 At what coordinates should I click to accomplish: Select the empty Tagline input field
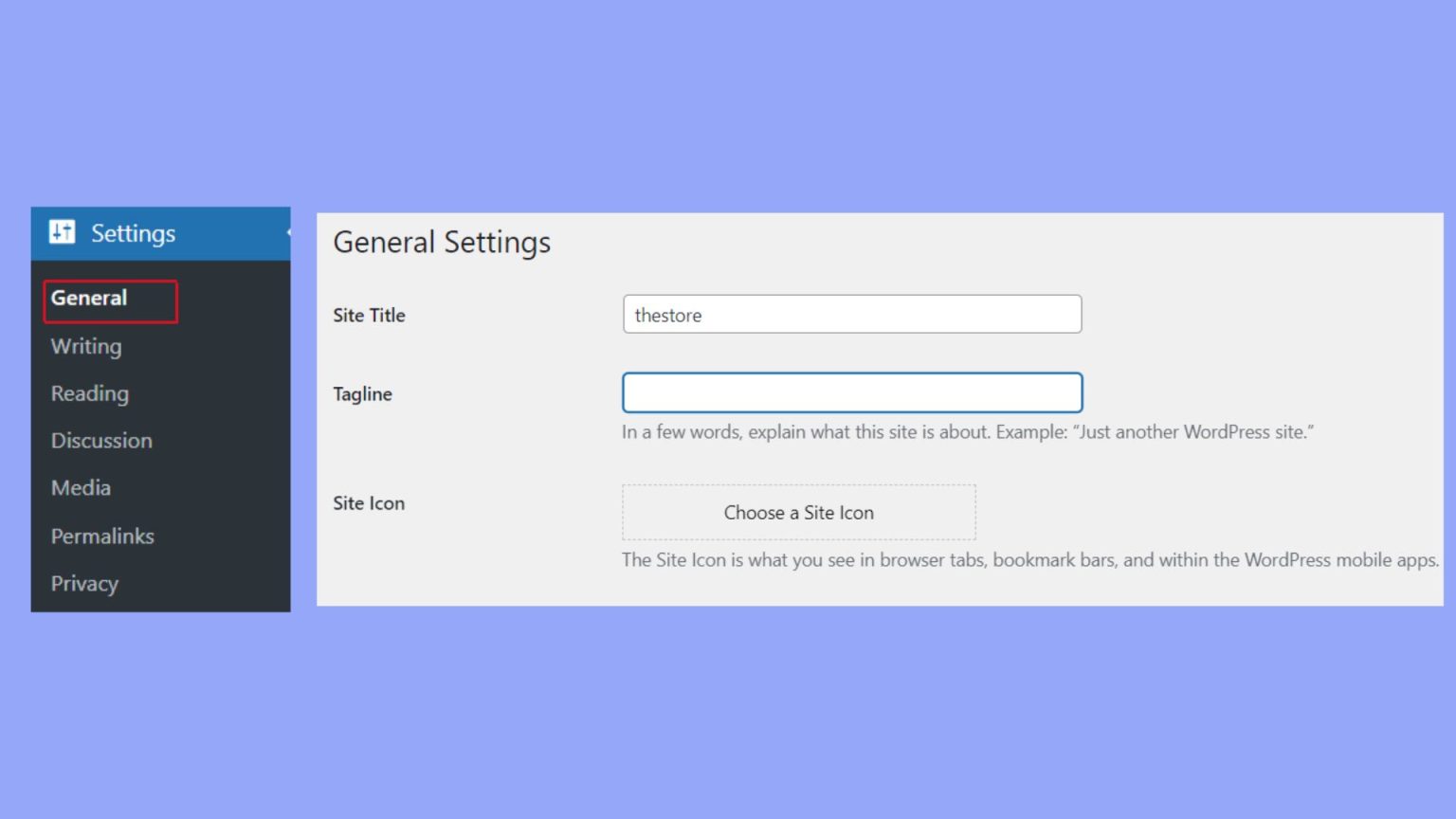(850, 391)
